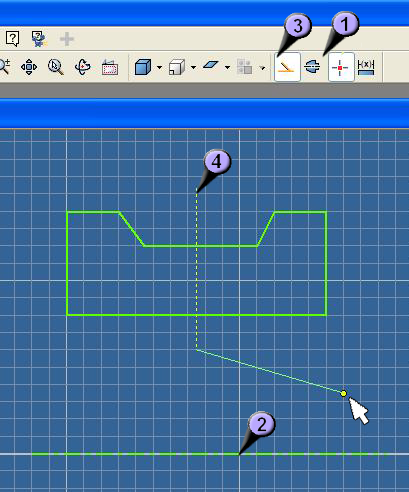Click the yellow endpoint of the sketched line
409x492 pixels.
point(343,394)
